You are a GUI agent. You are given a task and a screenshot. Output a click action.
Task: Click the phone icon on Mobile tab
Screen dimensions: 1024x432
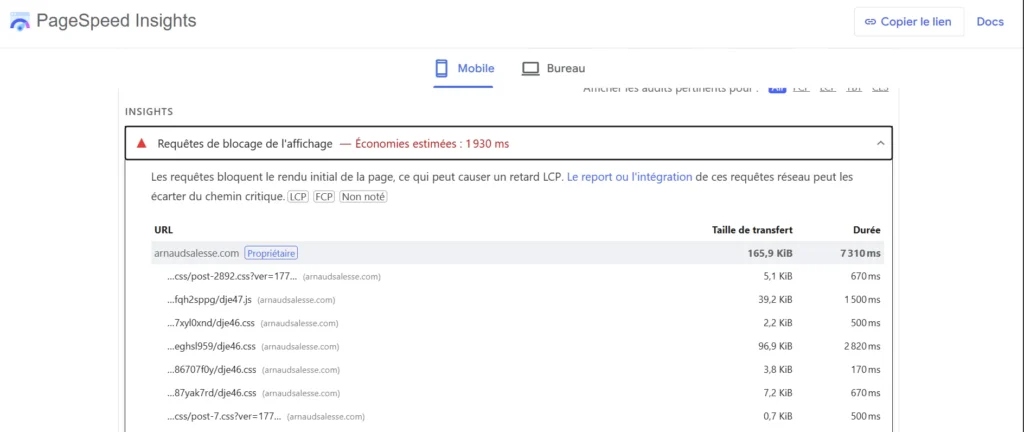[441, 68]
